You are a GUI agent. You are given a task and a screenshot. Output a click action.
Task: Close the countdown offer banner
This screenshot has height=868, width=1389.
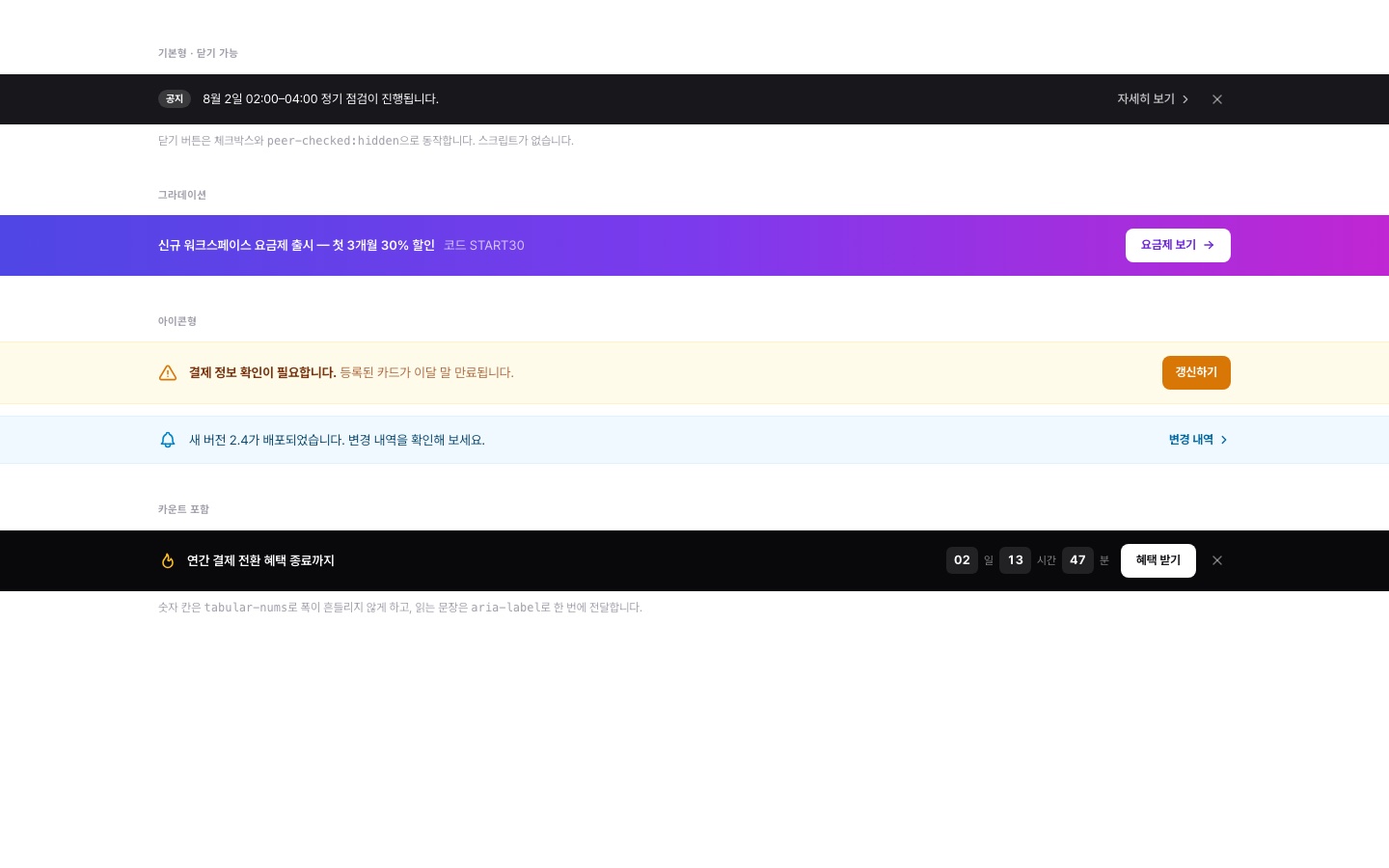click(x=1217, y=560)
